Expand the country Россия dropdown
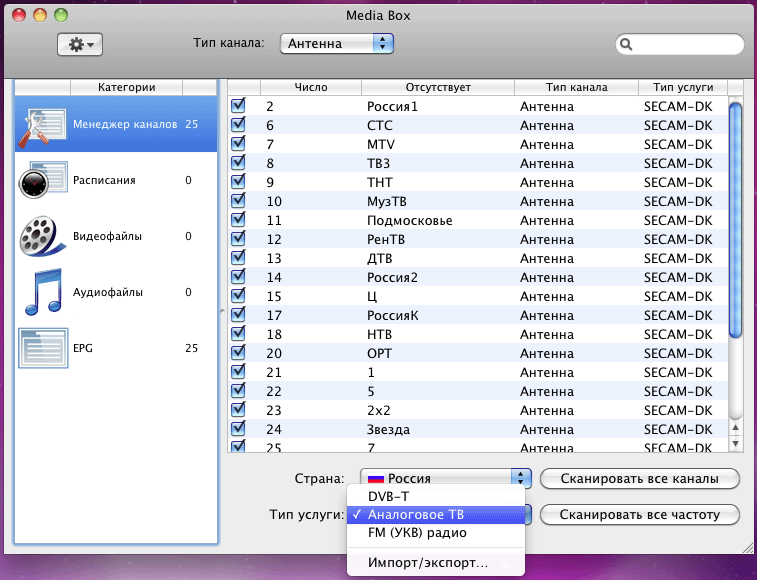The image size is (757, 580). (x=520, y=478)
